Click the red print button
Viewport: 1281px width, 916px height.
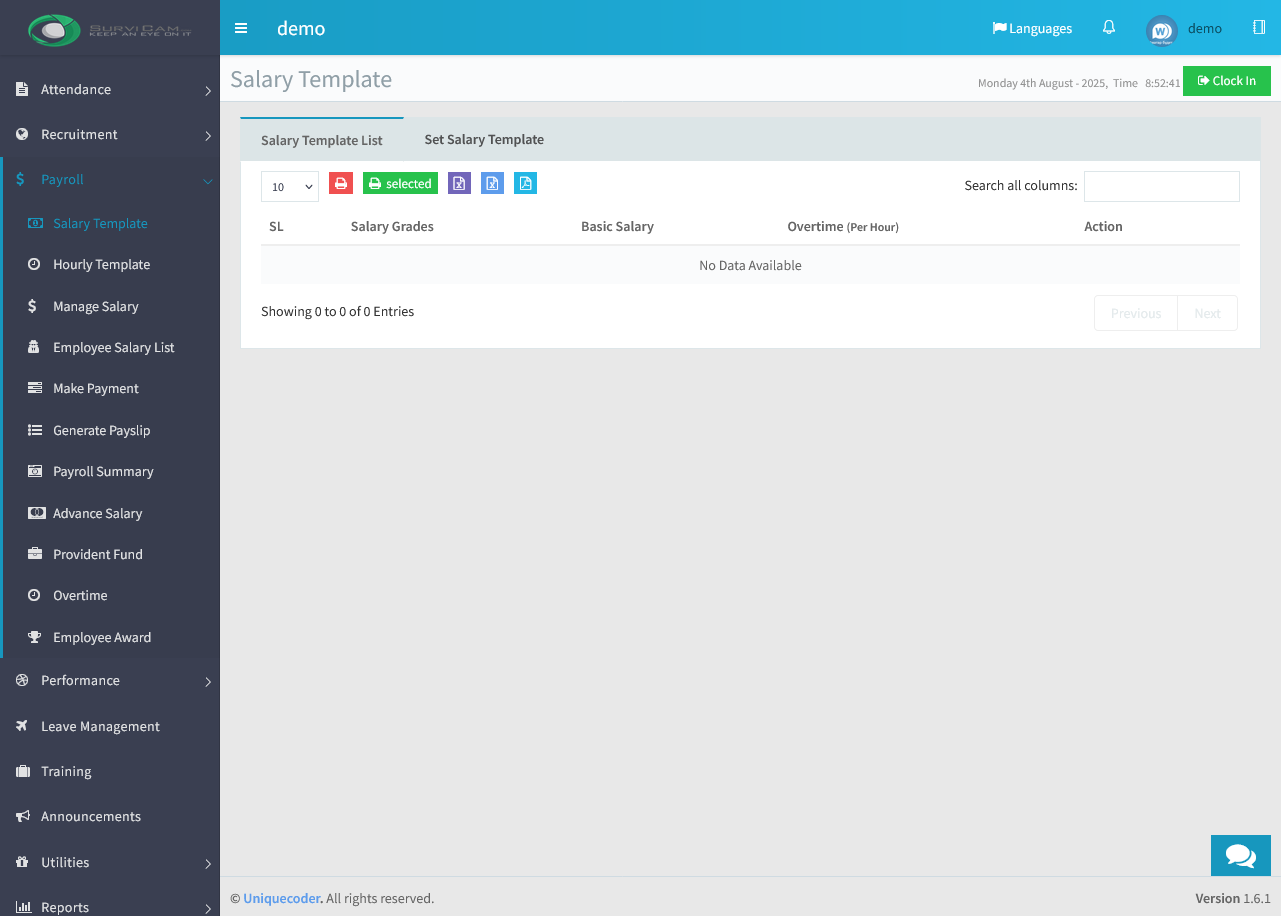coord(341,183)
